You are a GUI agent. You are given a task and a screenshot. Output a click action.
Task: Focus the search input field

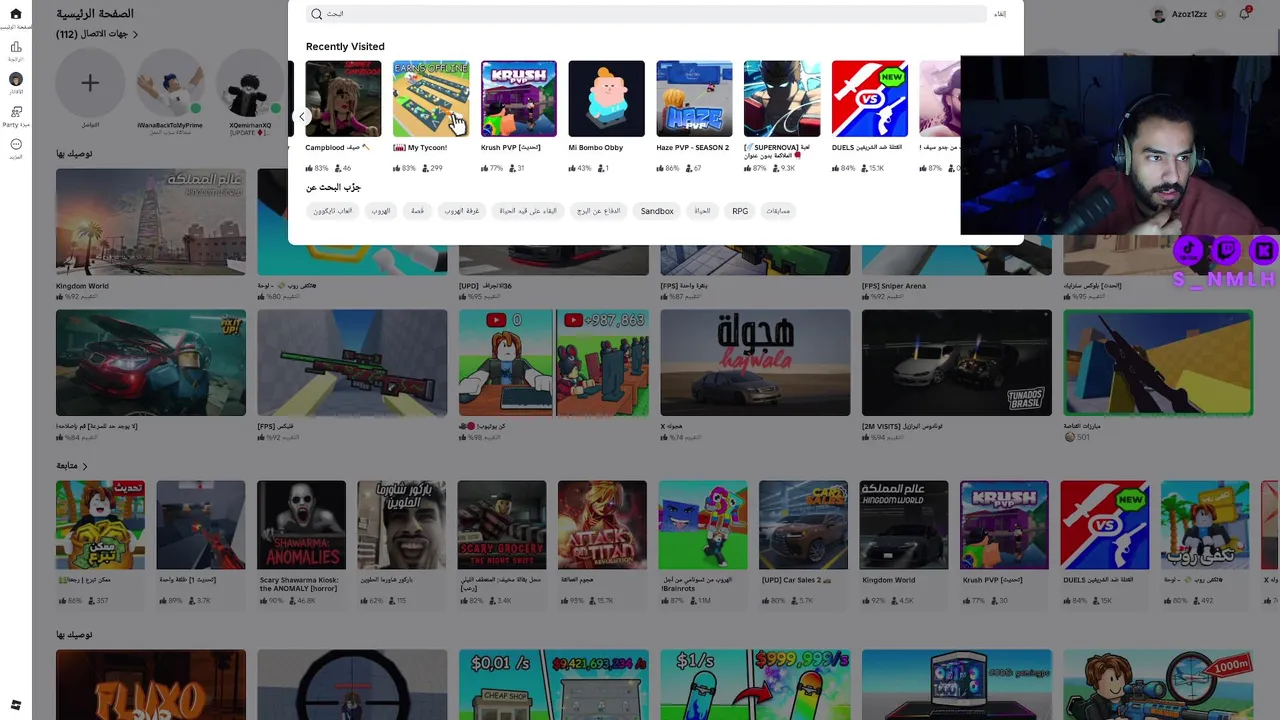pyautogui.click(x=647, y=14)
